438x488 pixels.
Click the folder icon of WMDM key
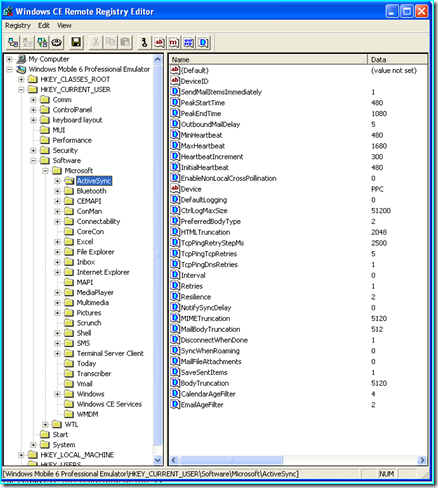(69, 414)
